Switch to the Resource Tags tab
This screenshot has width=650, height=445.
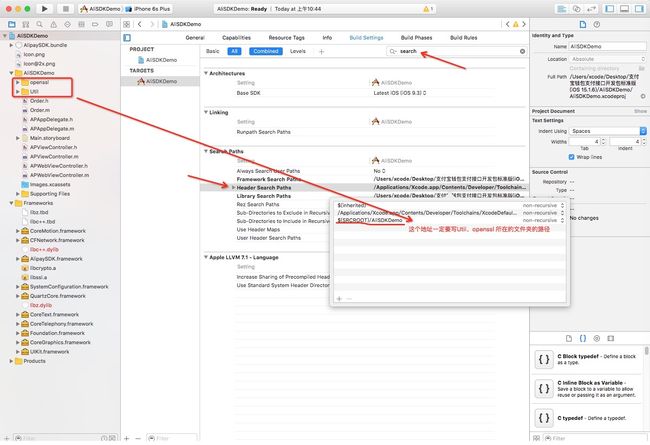coord(286,38)
